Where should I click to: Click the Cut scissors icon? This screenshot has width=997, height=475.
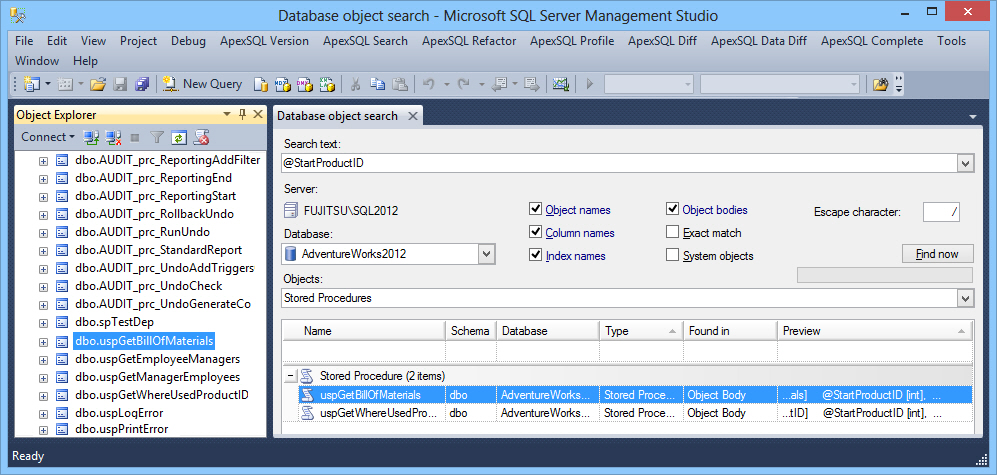pos(356,84)
